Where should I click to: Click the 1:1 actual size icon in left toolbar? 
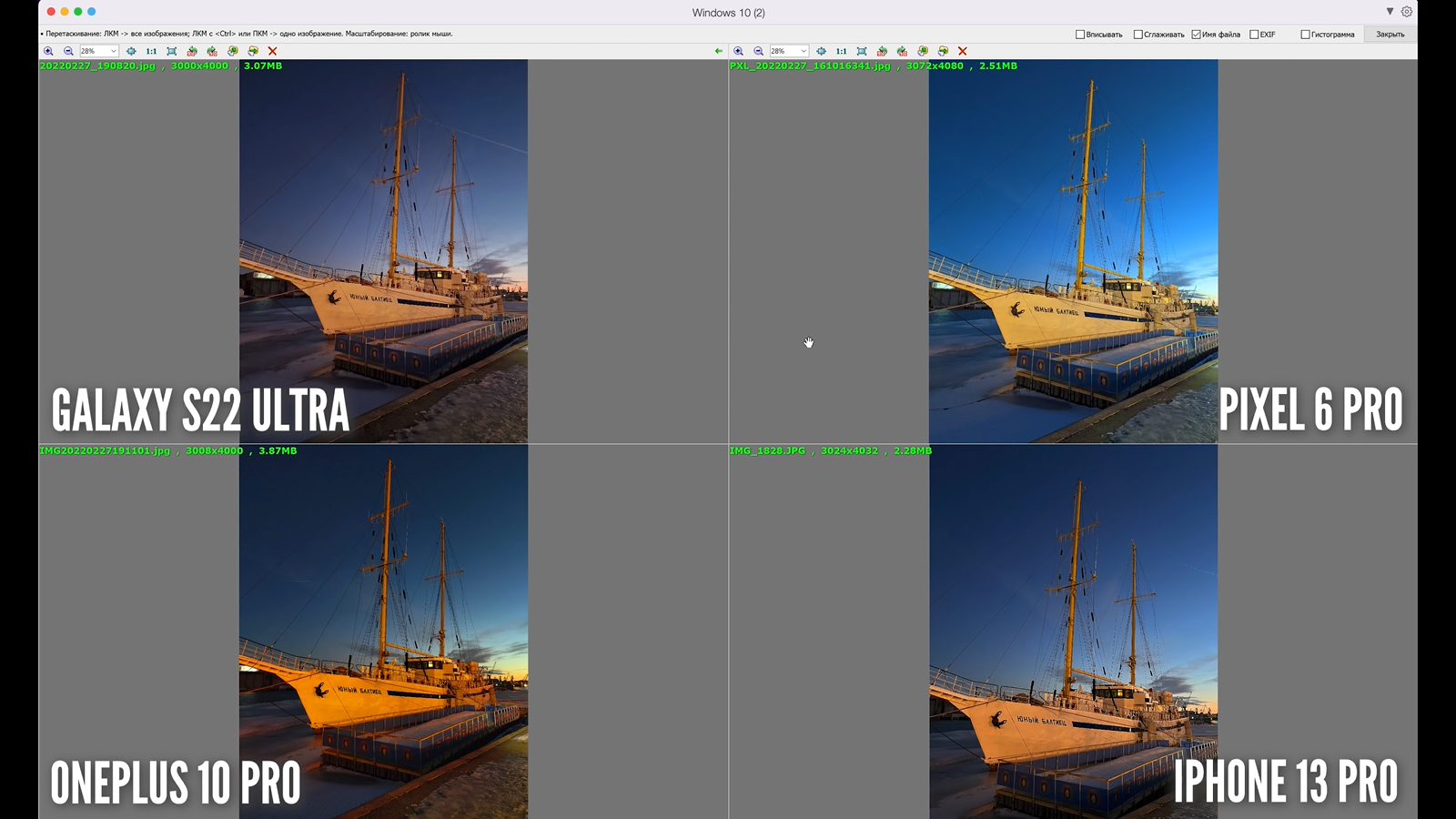pyautogui.click(x=151, y=51)
